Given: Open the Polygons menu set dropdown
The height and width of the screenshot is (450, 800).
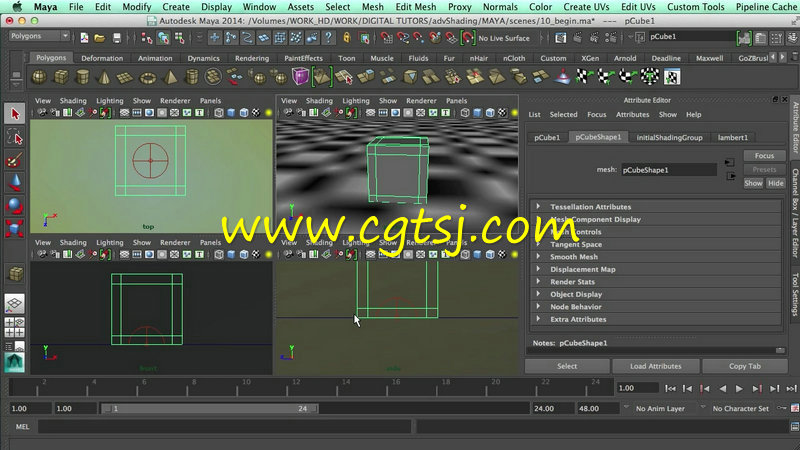Looking at the screenshot, I should [x=39, y=36].
